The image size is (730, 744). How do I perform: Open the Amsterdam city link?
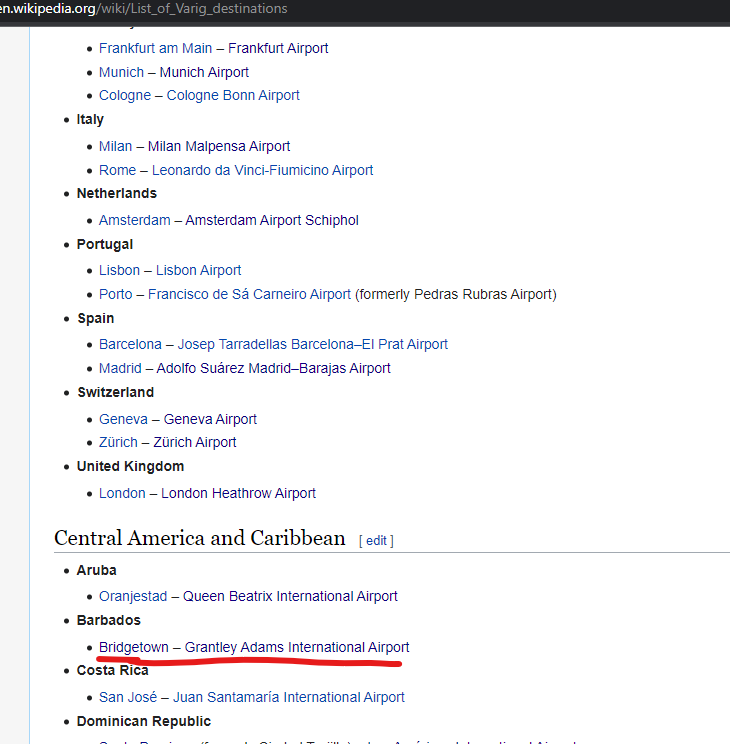pos(134,221)
